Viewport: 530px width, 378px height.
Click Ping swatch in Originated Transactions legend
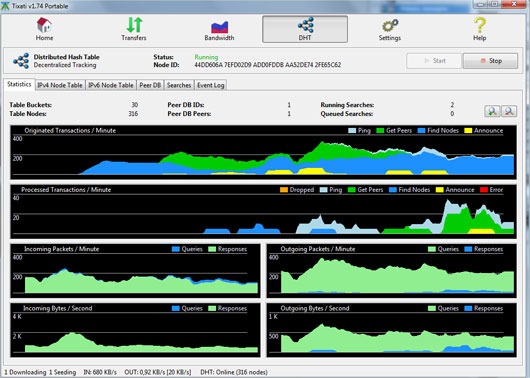click(352, 131)
